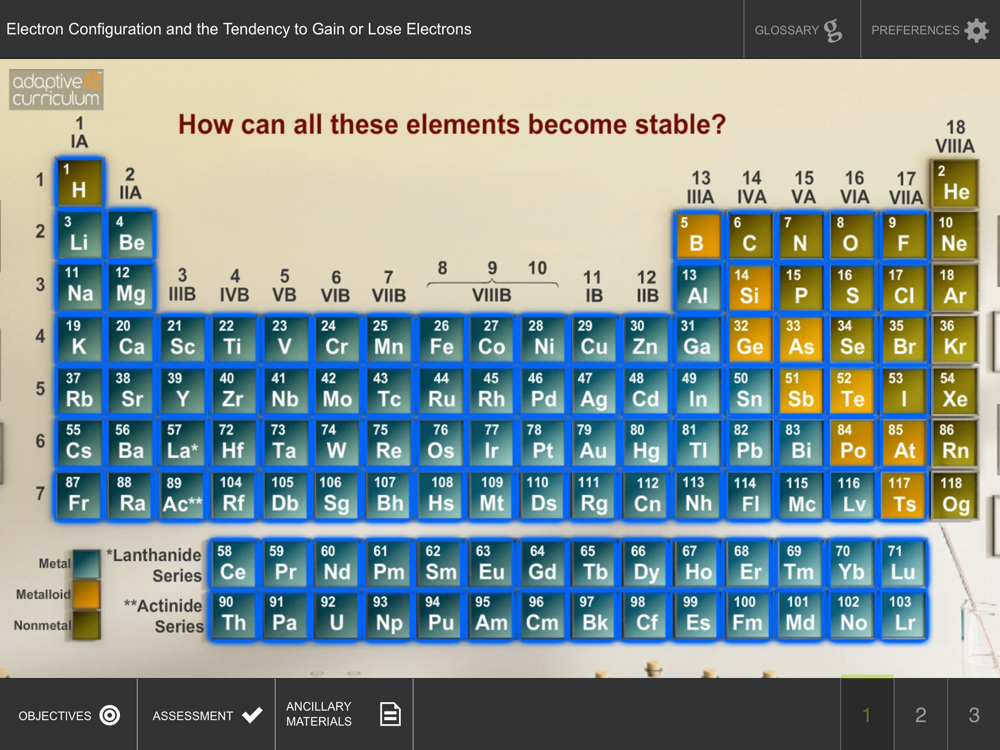Open Preferences gear settings
The width and height of the screenshot is (1000, 750).
(x=930, y=29)
